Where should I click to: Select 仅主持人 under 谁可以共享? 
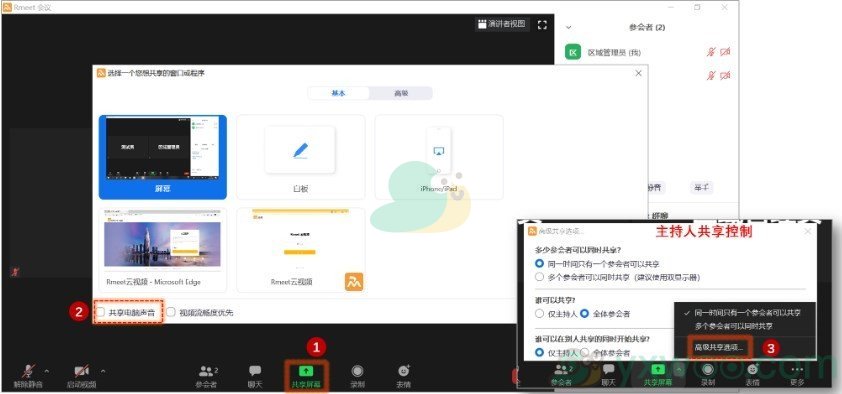pyautogui.click(x=540, y=313)
